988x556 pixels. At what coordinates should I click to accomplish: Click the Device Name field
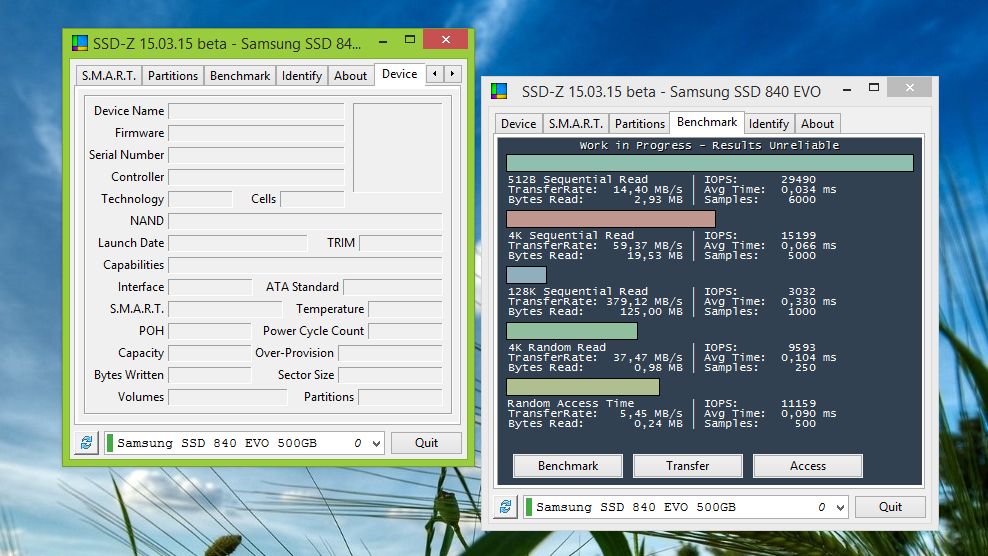(x=256, y=111)
